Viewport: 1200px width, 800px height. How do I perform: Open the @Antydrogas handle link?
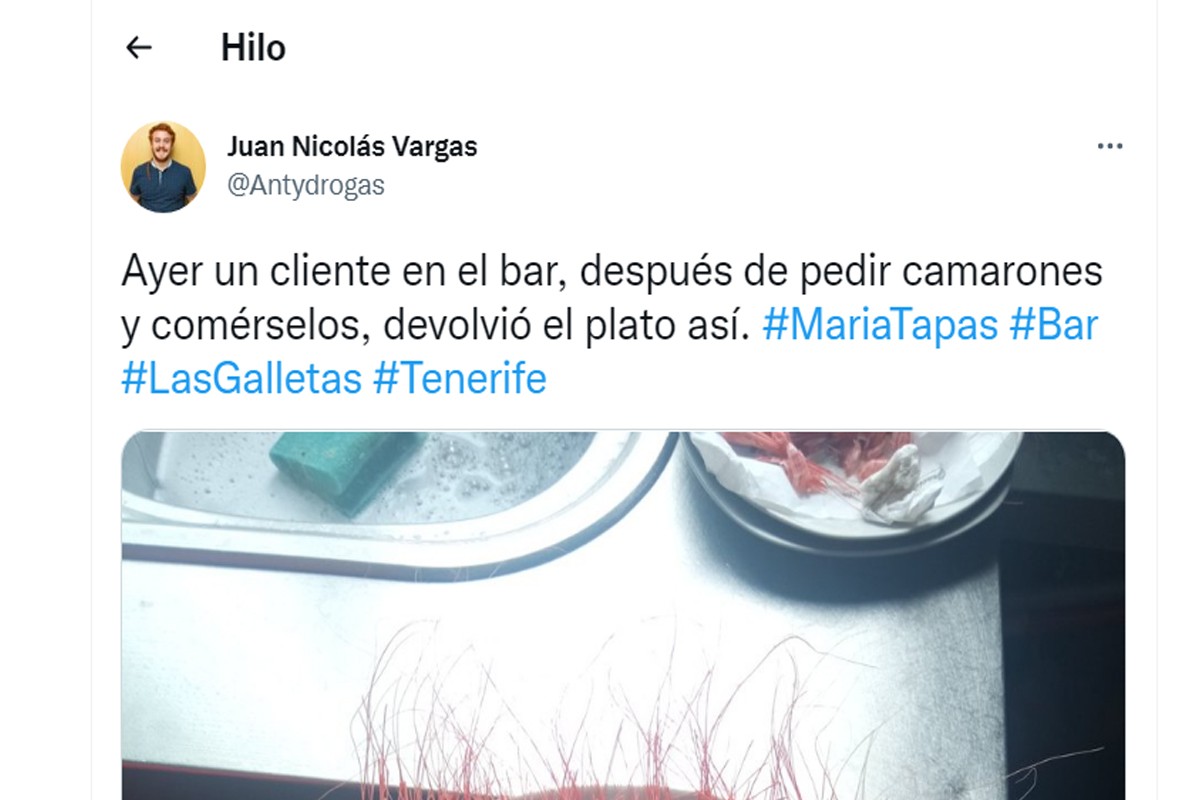pyautogui.click(x=306, y=185)
